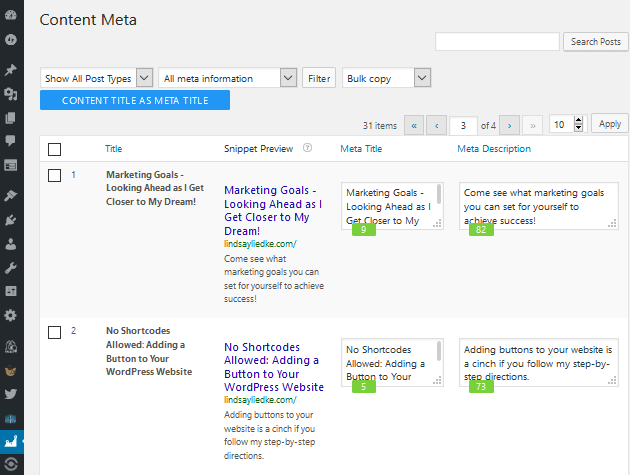630x475 pixels.
Task: Click into the search posts field
Action: click(x=497, y=42)
